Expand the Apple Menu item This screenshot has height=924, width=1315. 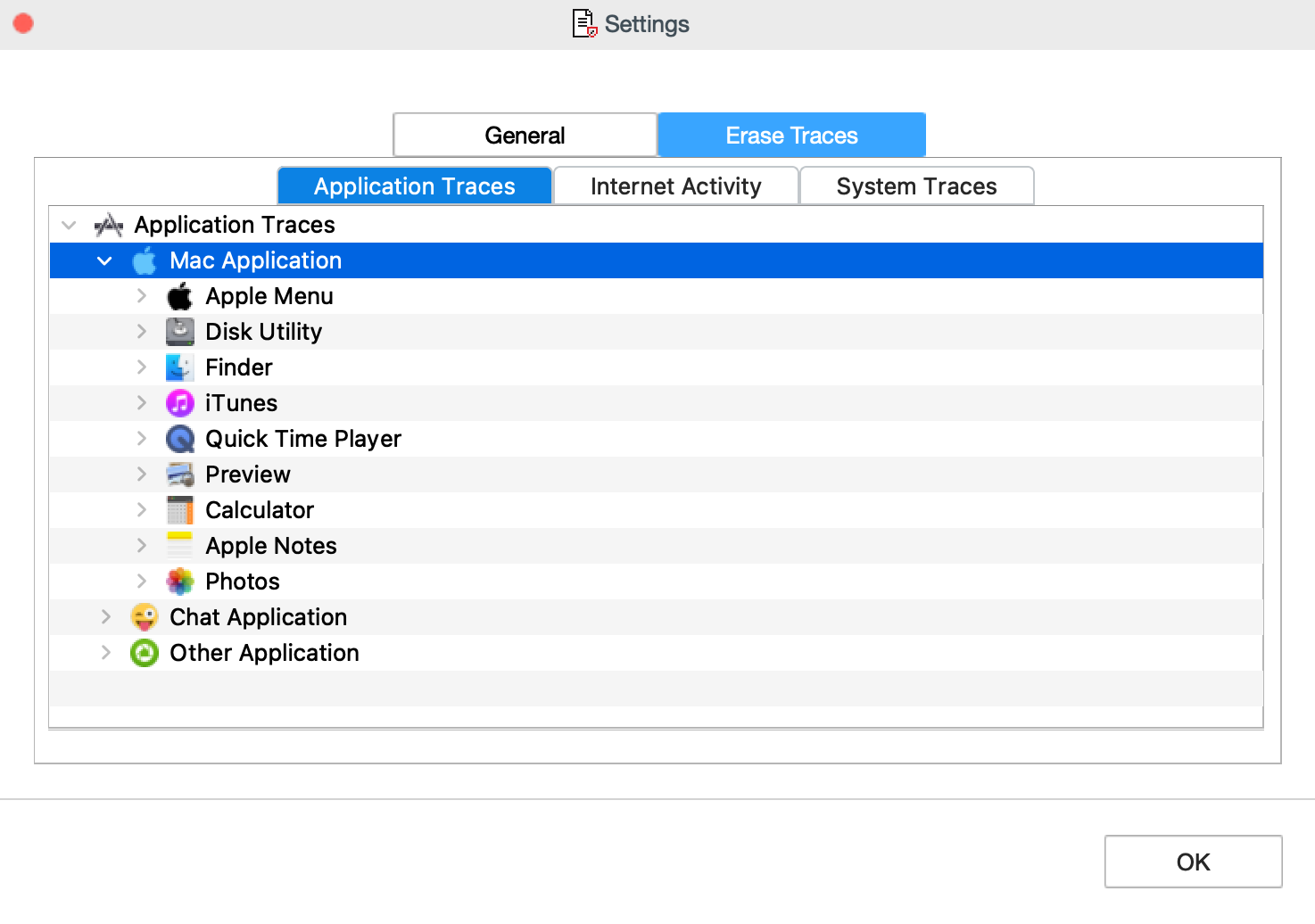(x=142, y=296)
